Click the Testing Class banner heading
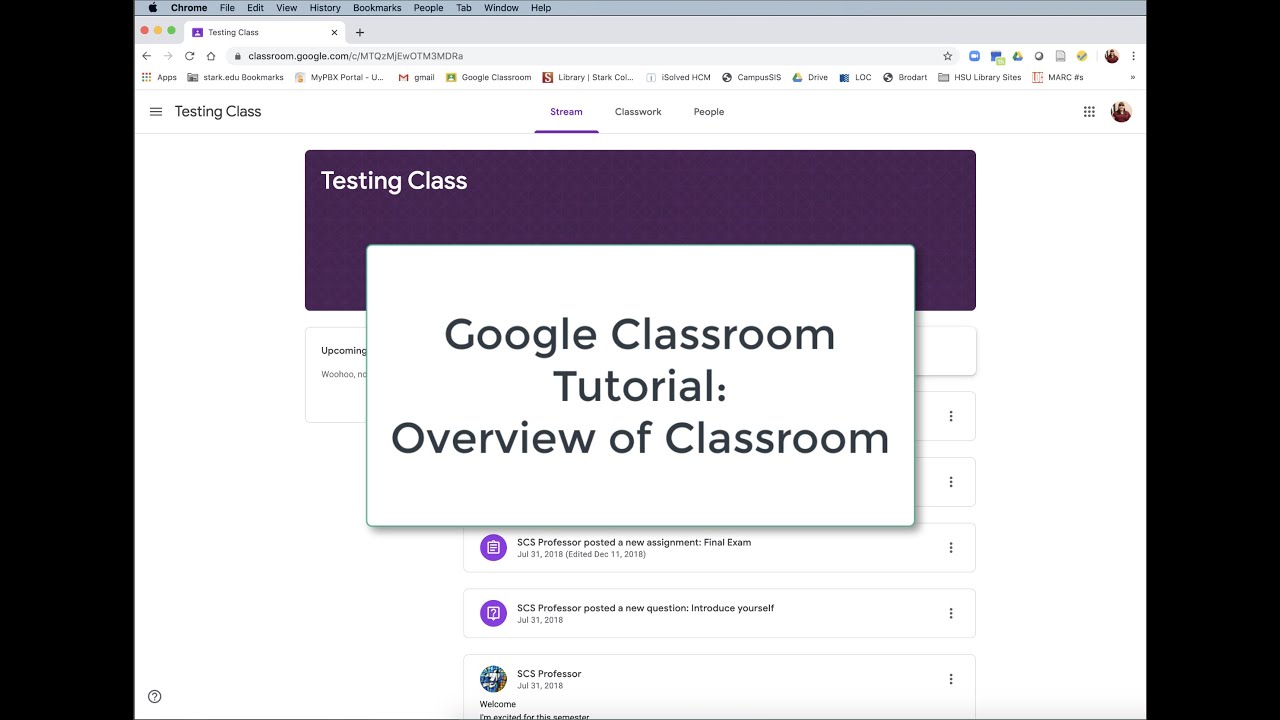This screenshot has height=720, width=1280. pos(394,181)
